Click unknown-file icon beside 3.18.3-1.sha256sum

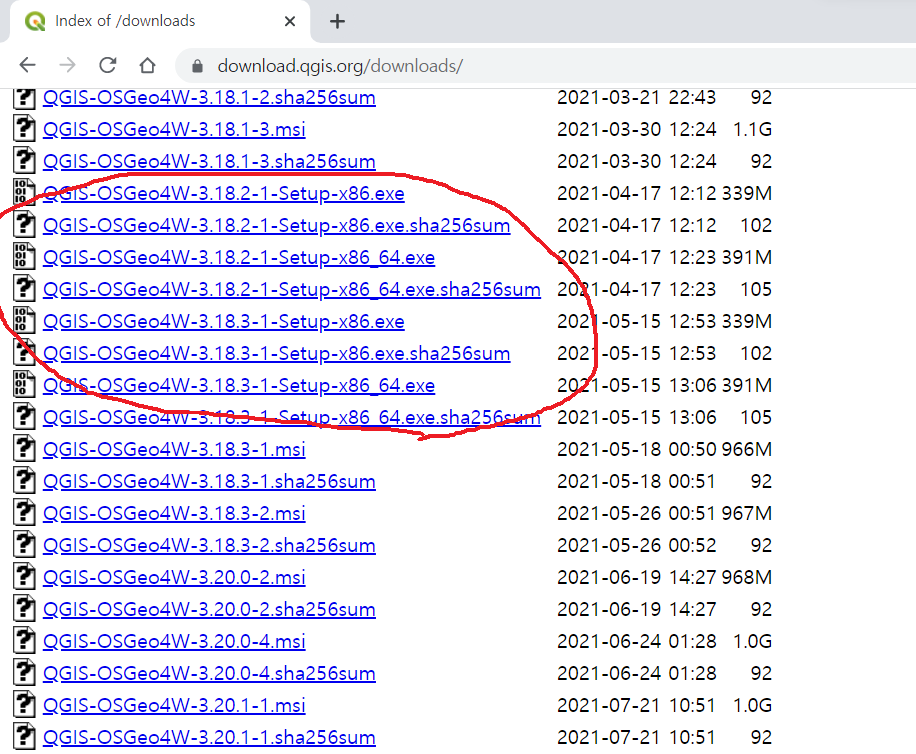point(24,480)
